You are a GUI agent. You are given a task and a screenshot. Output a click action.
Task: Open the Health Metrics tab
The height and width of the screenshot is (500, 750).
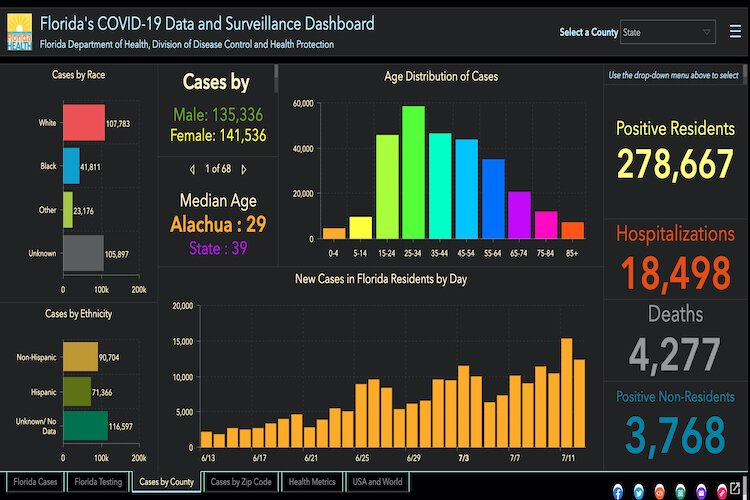tap(313, 482)
